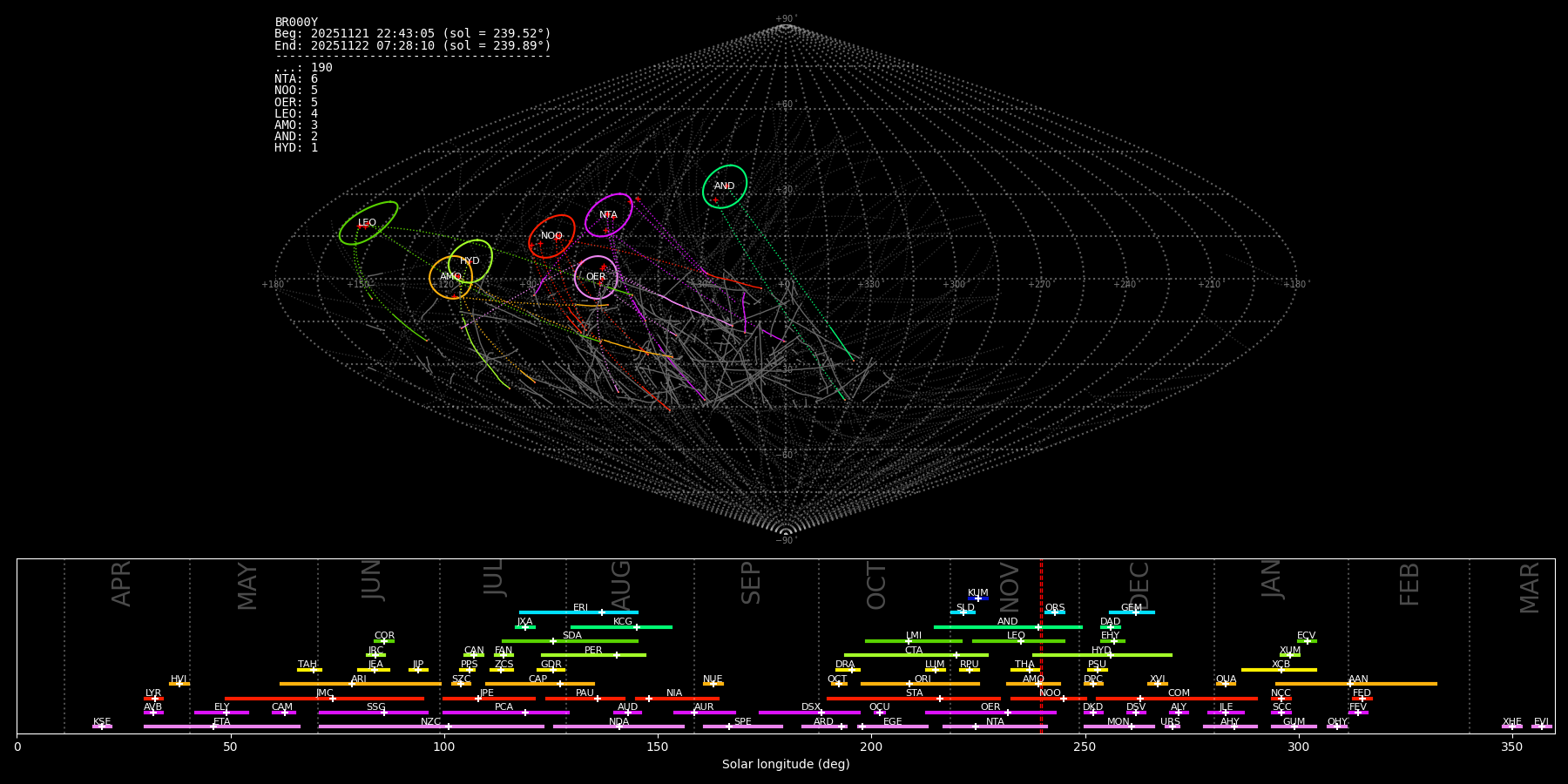Select the MON pink shower bar
This screenshot has height=784, width=1568.
pos(1119,727)
